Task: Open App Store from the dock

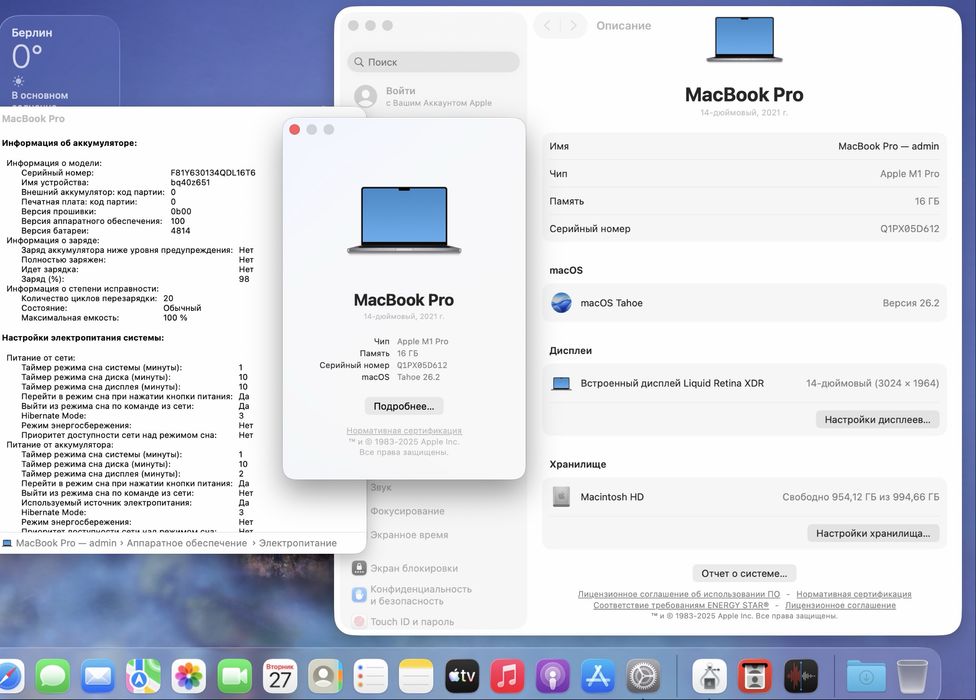Action: click(x=598, y=676)
